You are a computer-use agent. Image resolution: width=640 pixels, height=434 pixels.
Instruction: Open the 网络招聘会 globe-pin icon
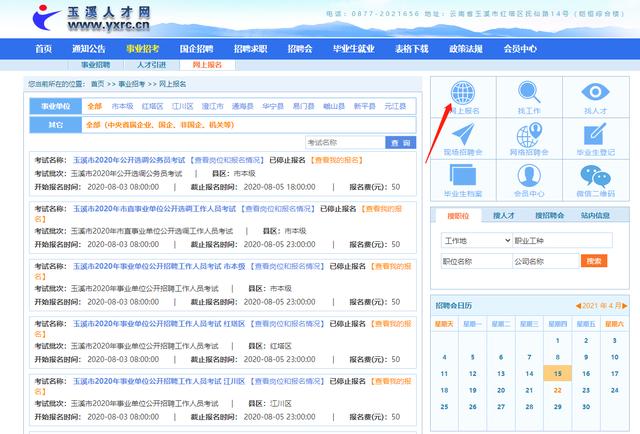click(529, 134)
